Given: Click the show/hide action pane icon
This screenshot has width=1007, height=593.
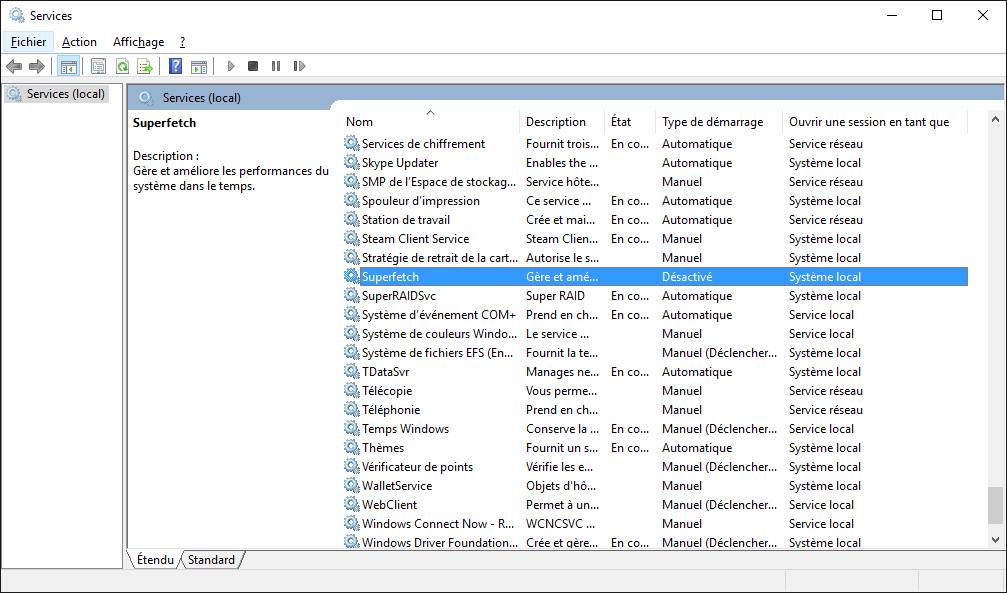Looking at the screenshot, I should [200, 66].
